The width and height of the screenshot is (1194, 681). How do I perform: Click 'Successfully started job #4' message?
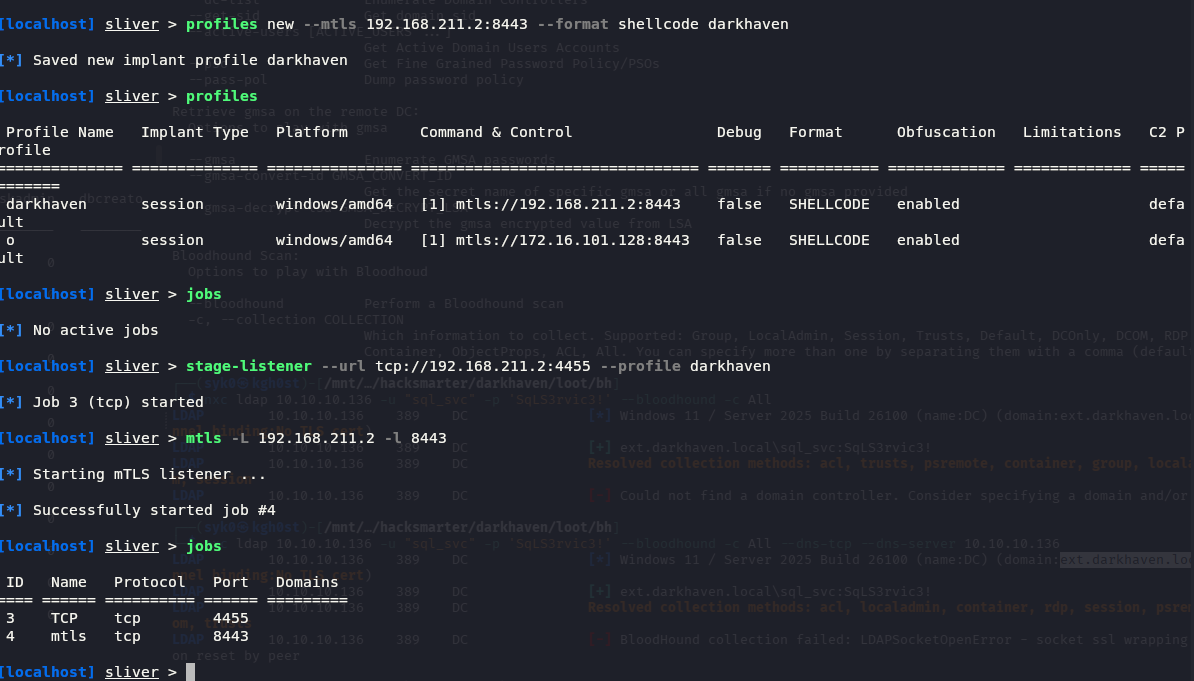pyautogui.click(x=154, y=510)
